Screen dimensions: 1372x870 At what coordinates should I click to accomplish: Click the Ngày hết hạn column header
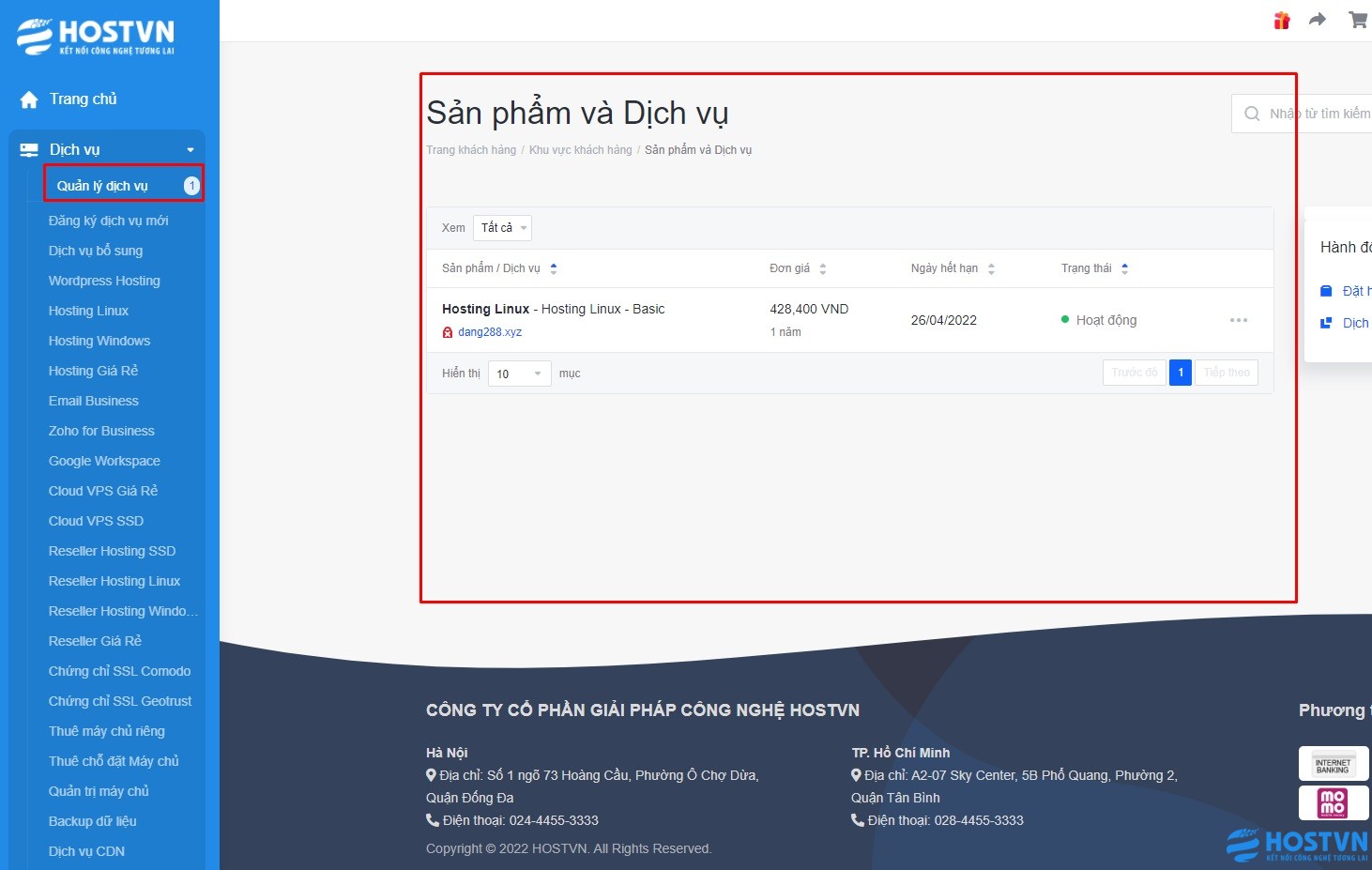[x=944, y=268]
